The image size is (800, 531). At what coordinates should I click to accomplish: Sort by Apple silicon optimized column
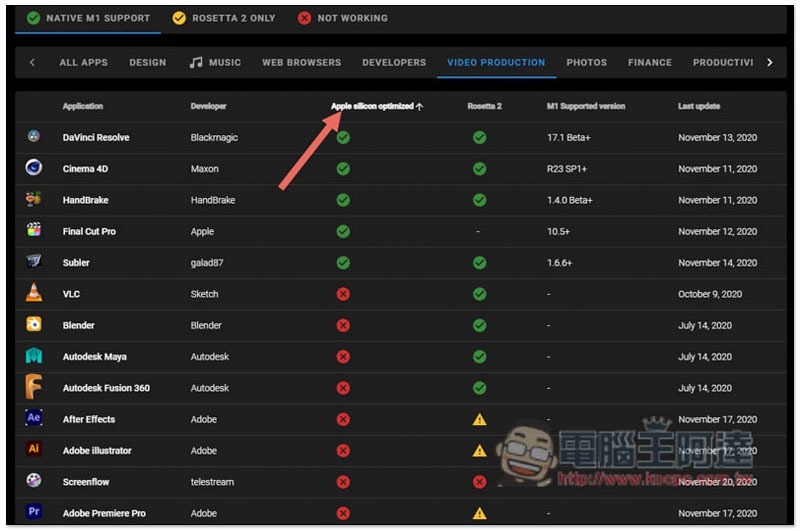[377, 106]
